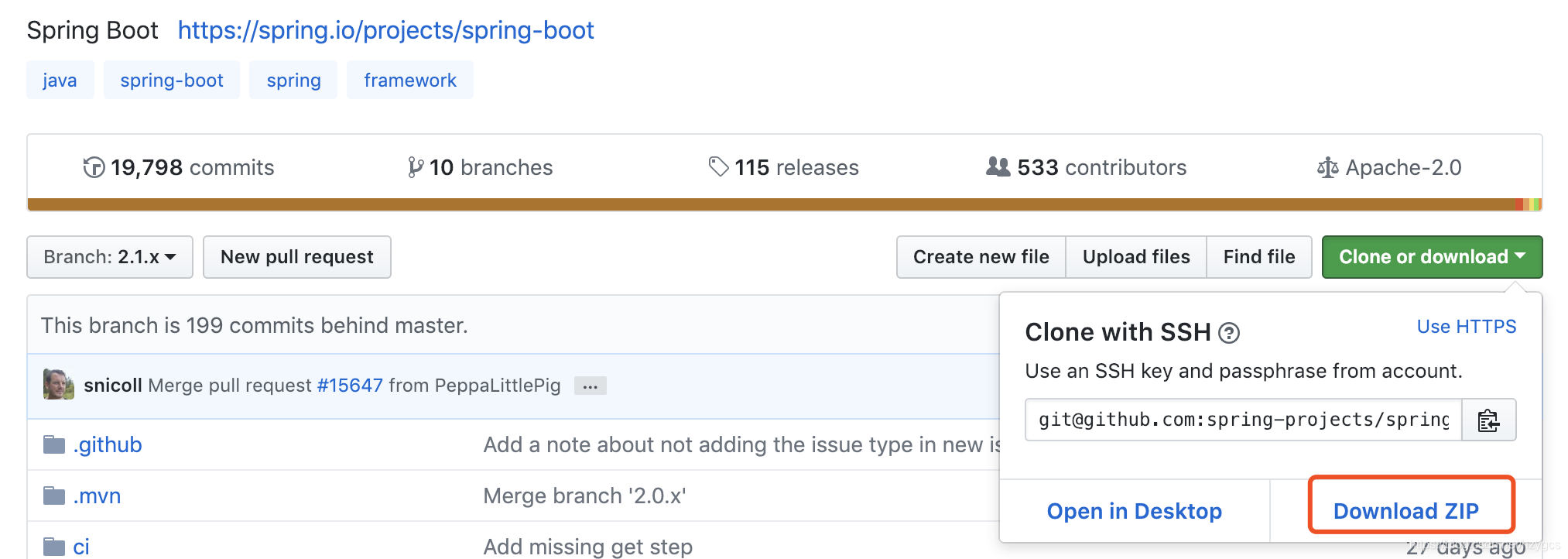Click commit message 'Add missing get step'

587,547
